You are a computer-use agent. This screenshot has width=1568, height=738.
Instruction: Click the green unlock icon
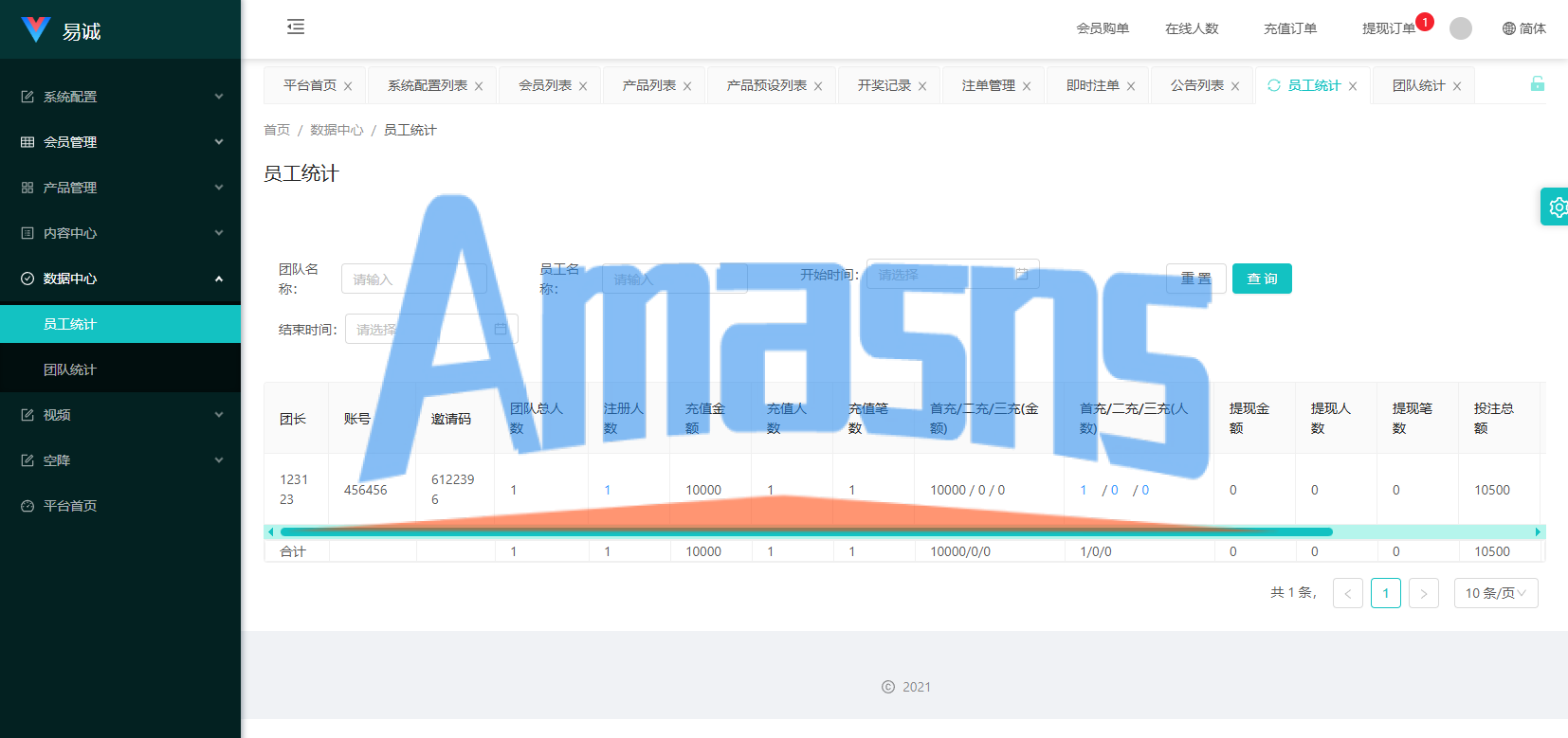point(1538,84)
